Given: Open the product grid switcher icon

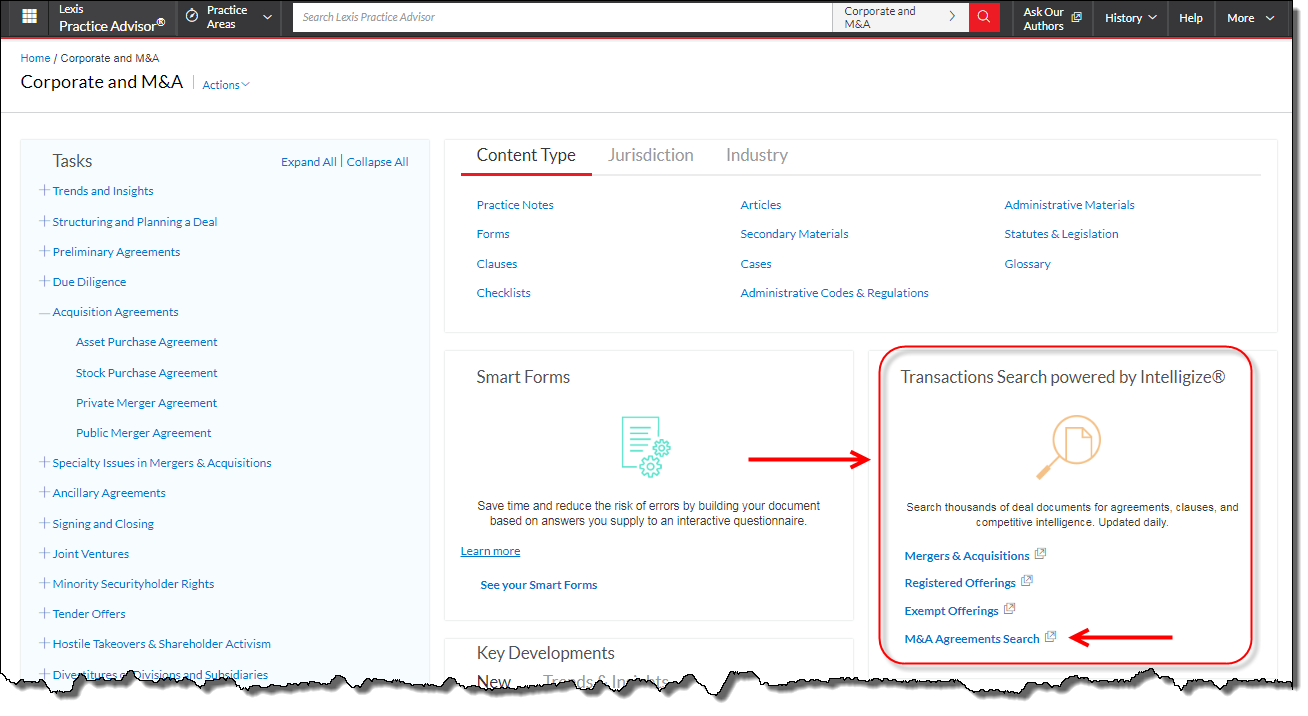Looking at the screenshot, I should pyautogui.click(x=29, y=17).
